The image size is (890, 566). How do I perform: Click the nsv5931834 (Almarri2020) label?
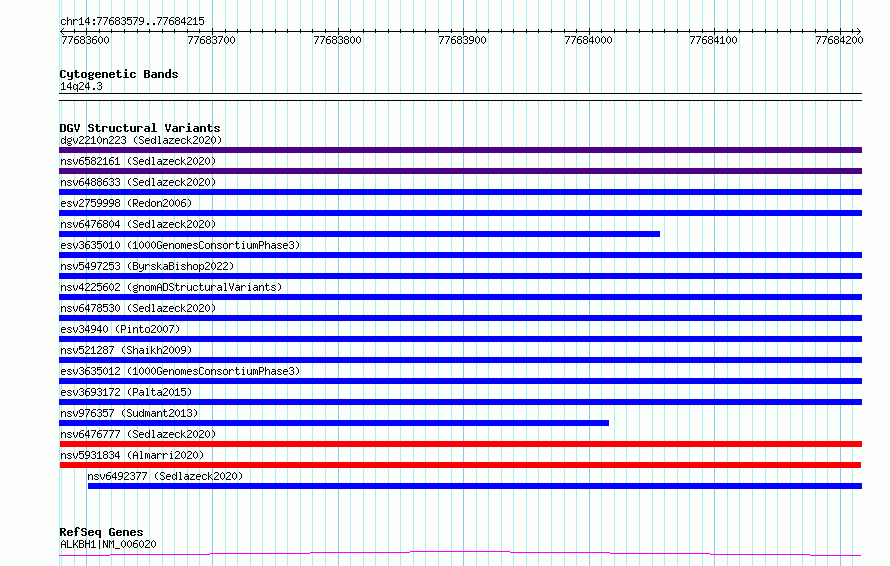coord(132,455)
